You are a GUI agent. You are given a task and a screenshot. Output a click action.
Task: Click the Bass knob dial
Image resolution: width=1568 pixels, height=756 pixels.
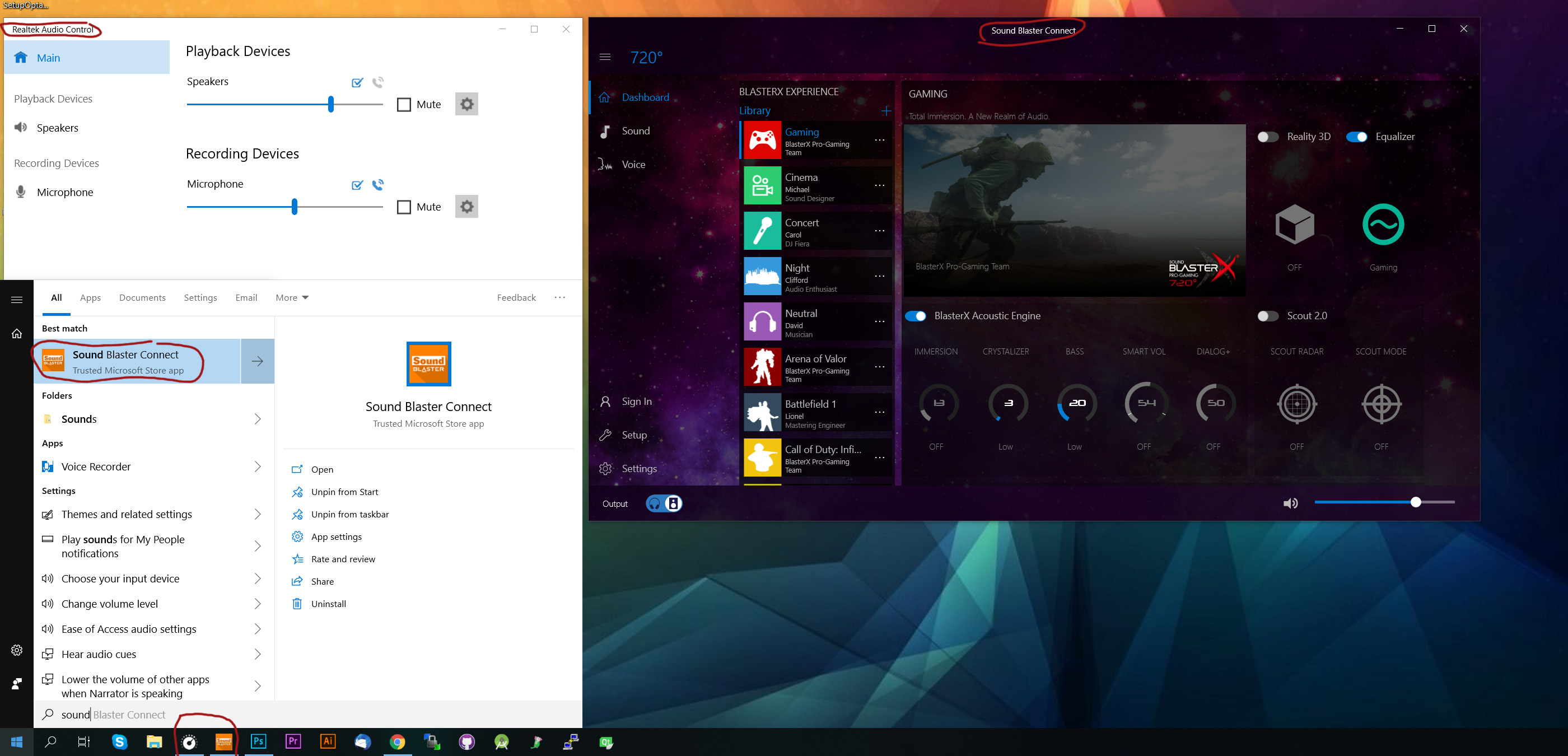(x=1076, y=403)
